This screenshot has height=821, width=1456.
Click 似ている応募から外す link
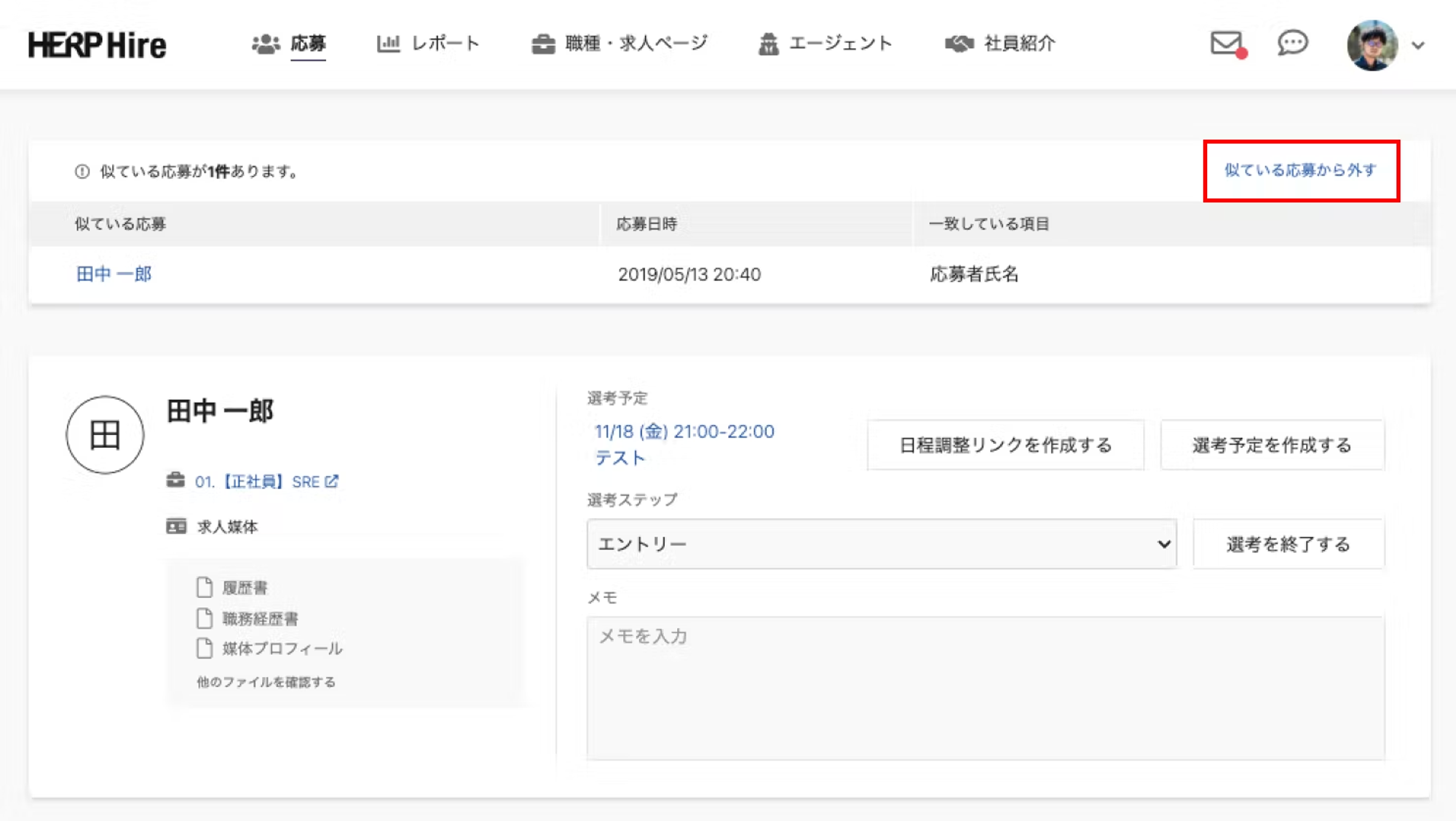point(1300,170)
